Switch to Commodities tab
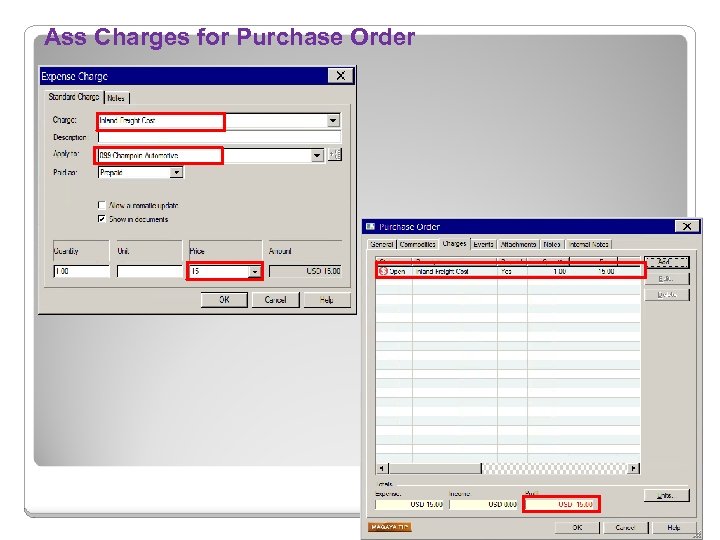 coord(417,244)
